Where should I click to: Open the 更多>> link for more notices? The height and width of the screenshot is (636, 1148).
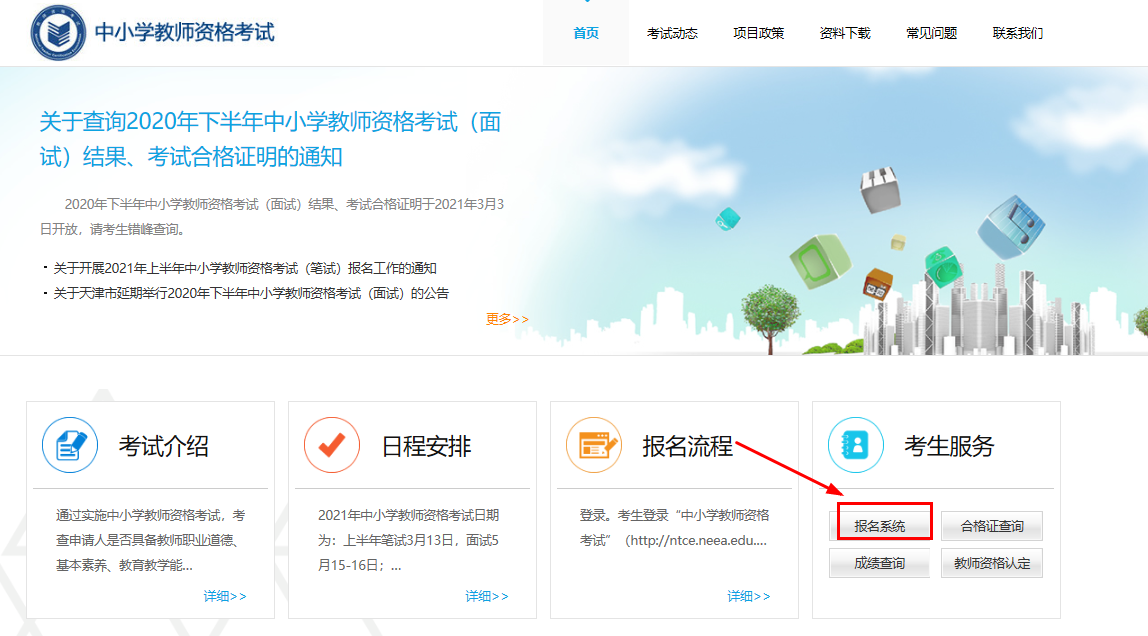click(x=505, y=320)
